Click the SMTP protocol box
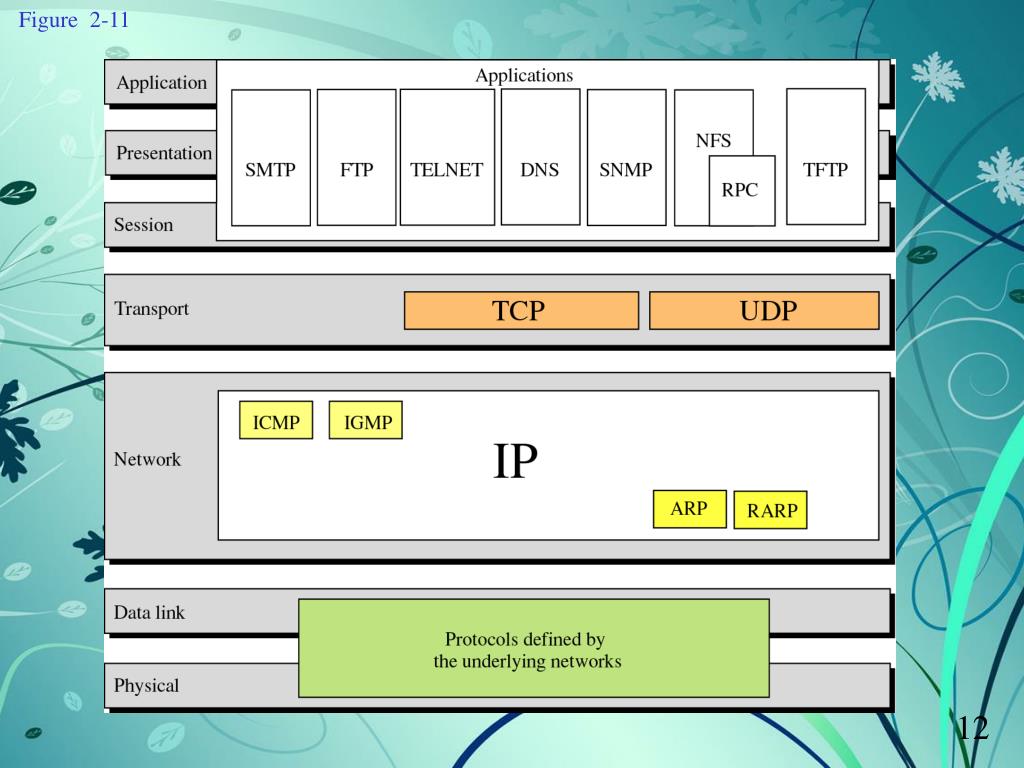1024x768 pixels. point(270,157)
